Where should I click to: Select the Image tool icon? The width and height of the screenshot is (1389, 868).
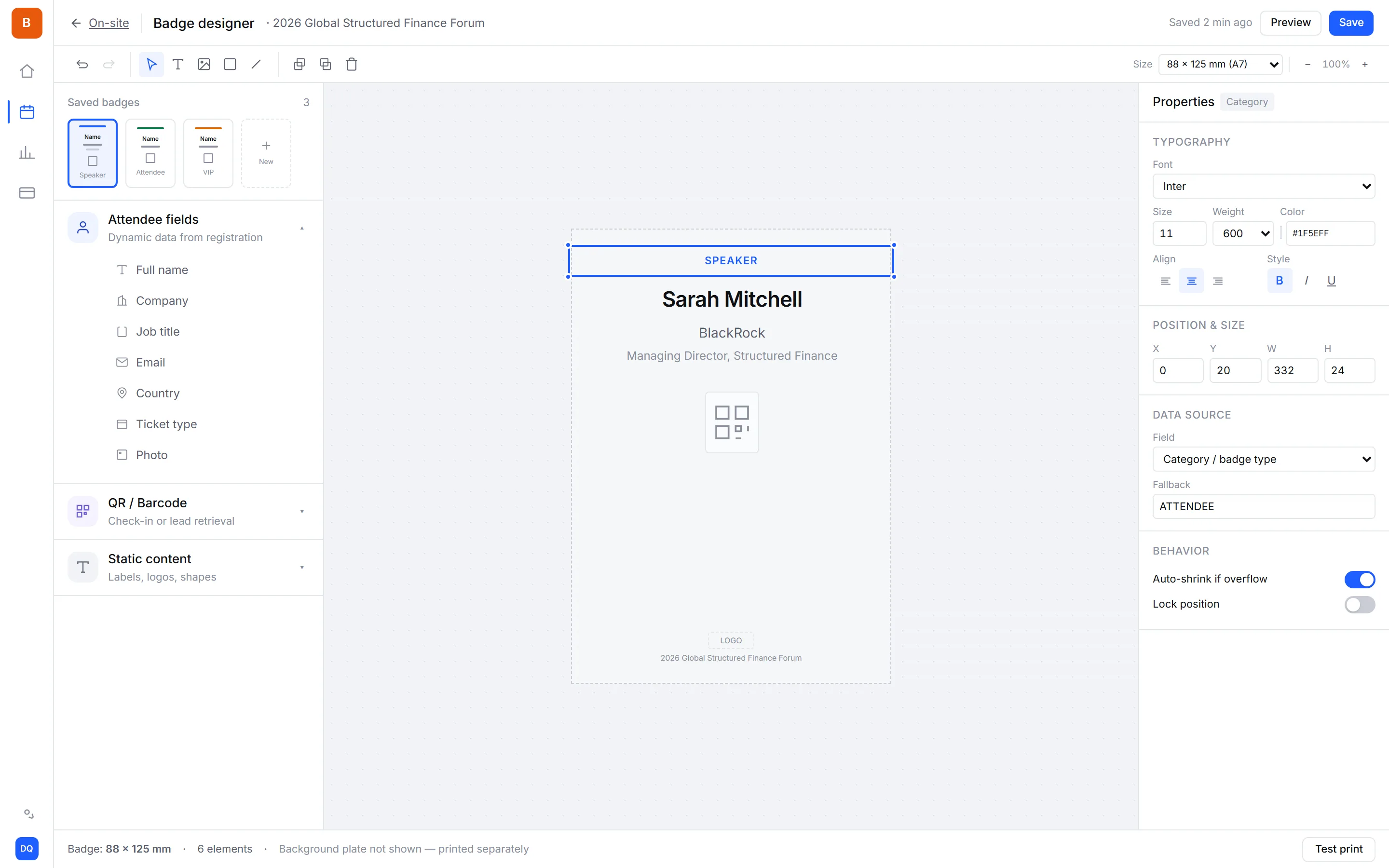pyautogui.click(x=204, y=64)
